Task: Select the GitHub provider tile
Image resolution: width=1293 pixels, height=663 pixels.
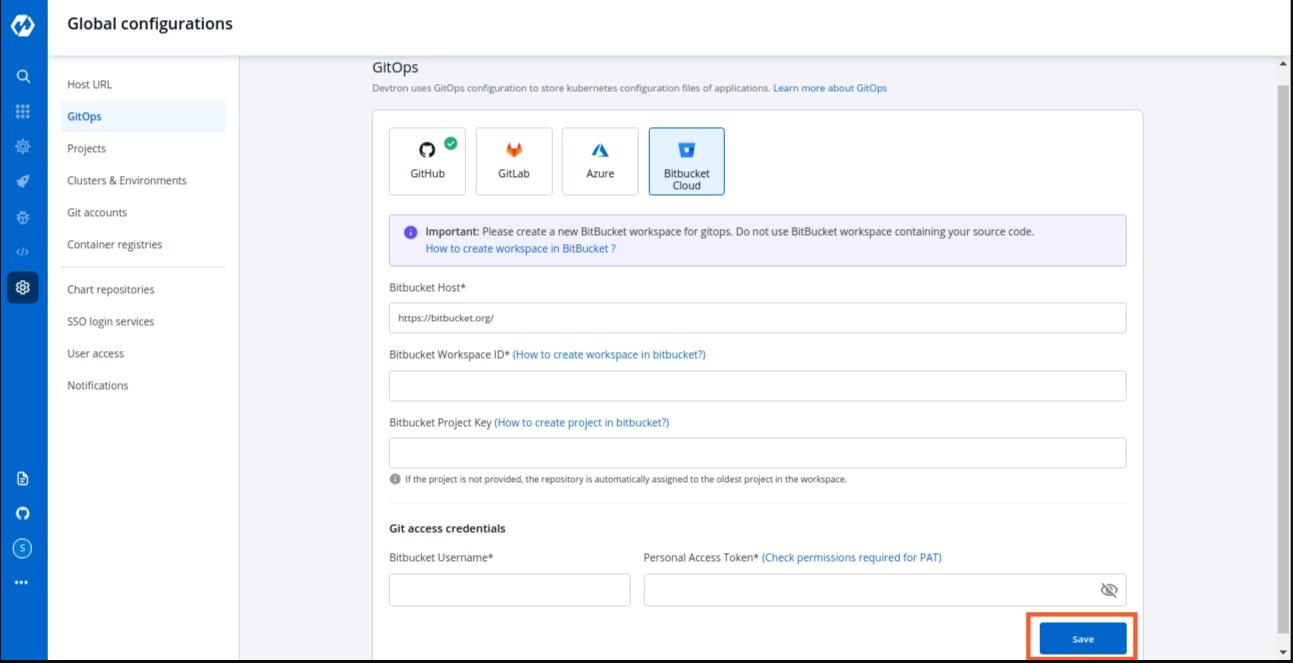Action: [427, 160]
